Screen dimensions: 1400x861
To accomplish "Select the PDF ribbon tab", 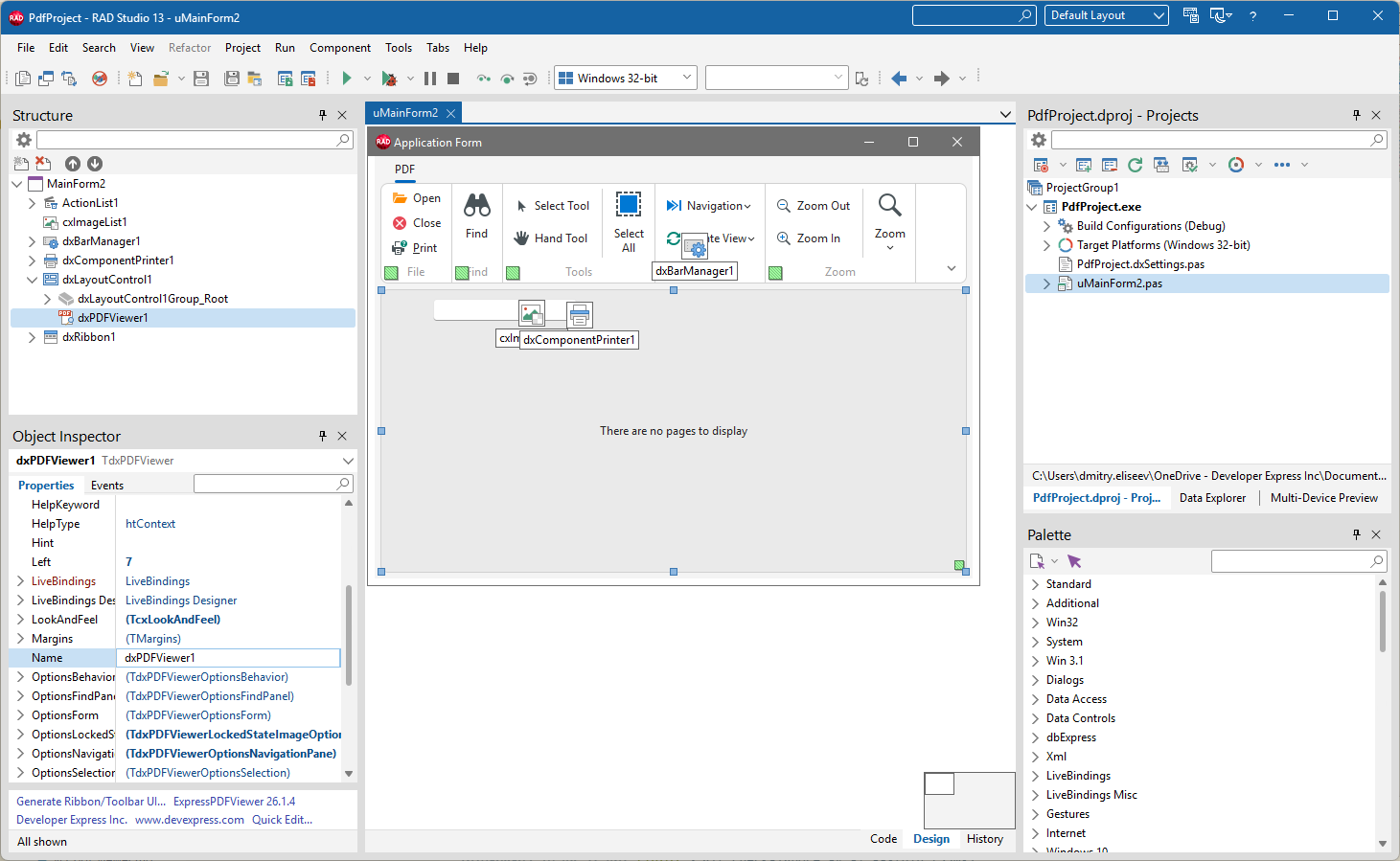I will pos(405,170).
